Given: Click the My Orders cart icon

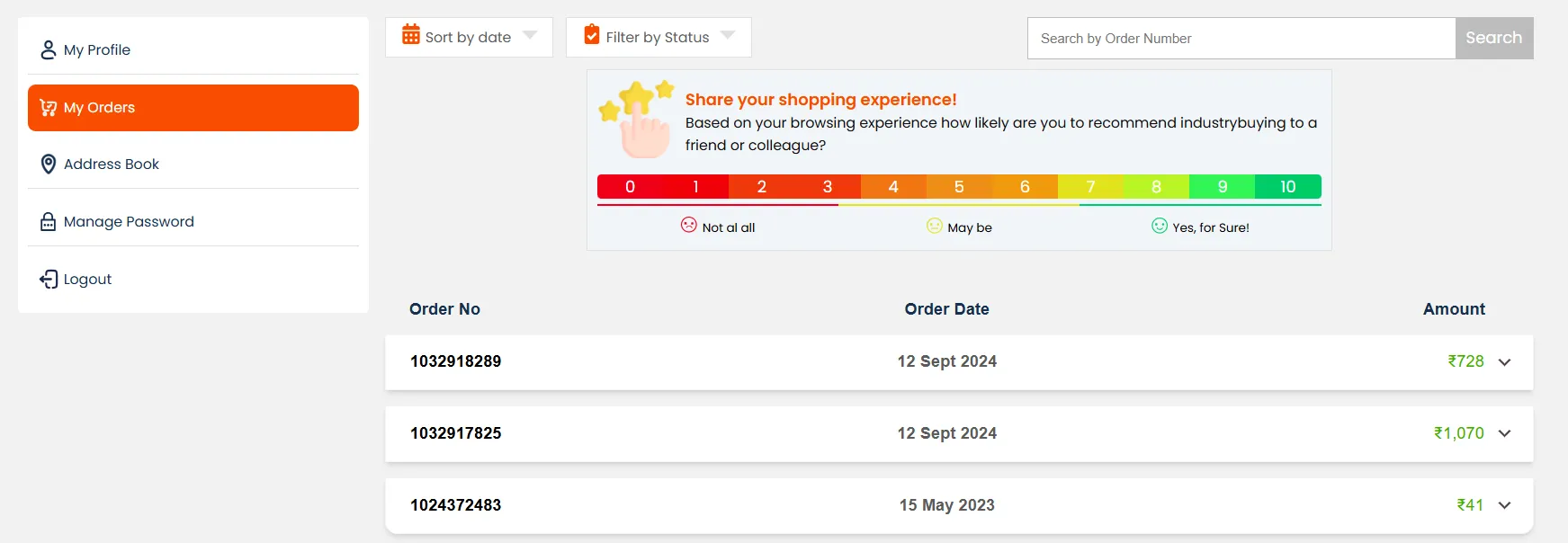Looking at the screenshot, I should (49, 108).
